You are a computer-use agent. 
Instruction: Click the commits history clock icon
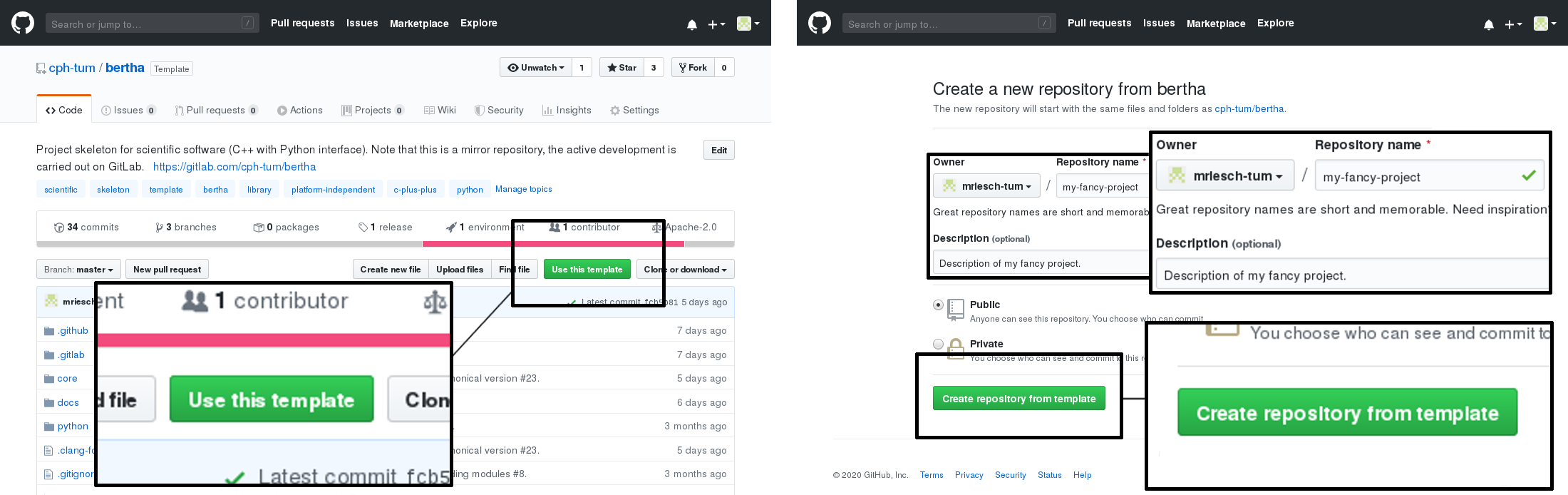point(59,228)
